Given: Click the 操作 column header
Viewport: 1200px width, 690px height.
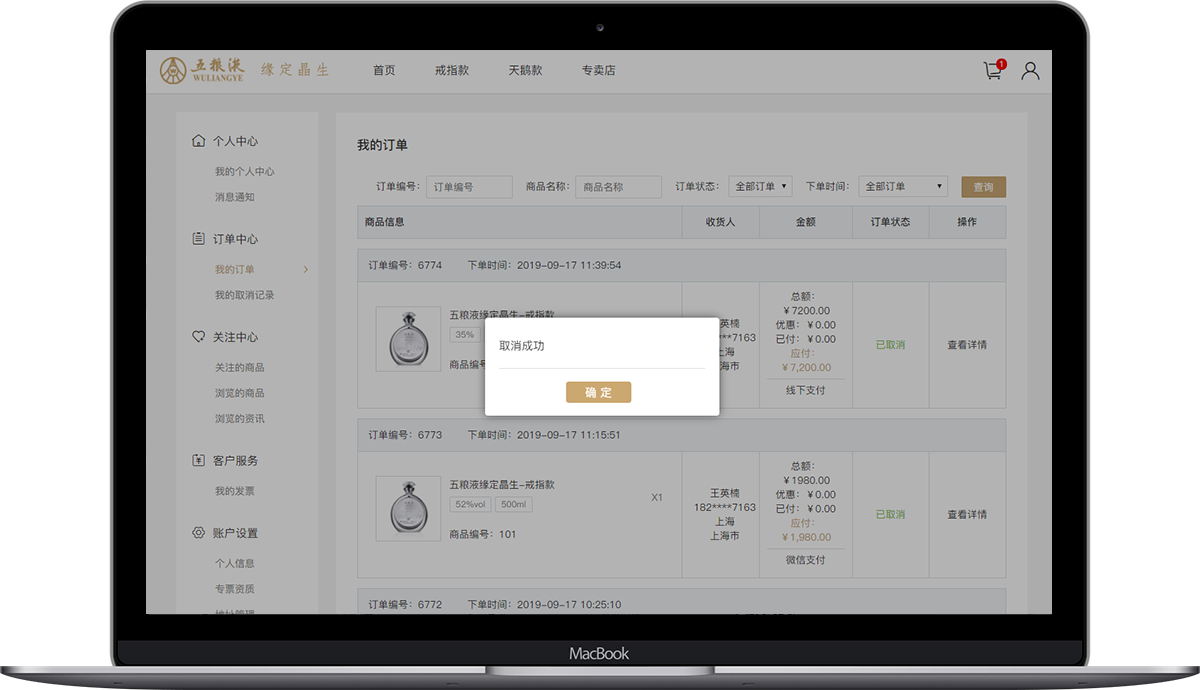Looking at the screenshot, I should pyautogui.click(x=967, y=222).
